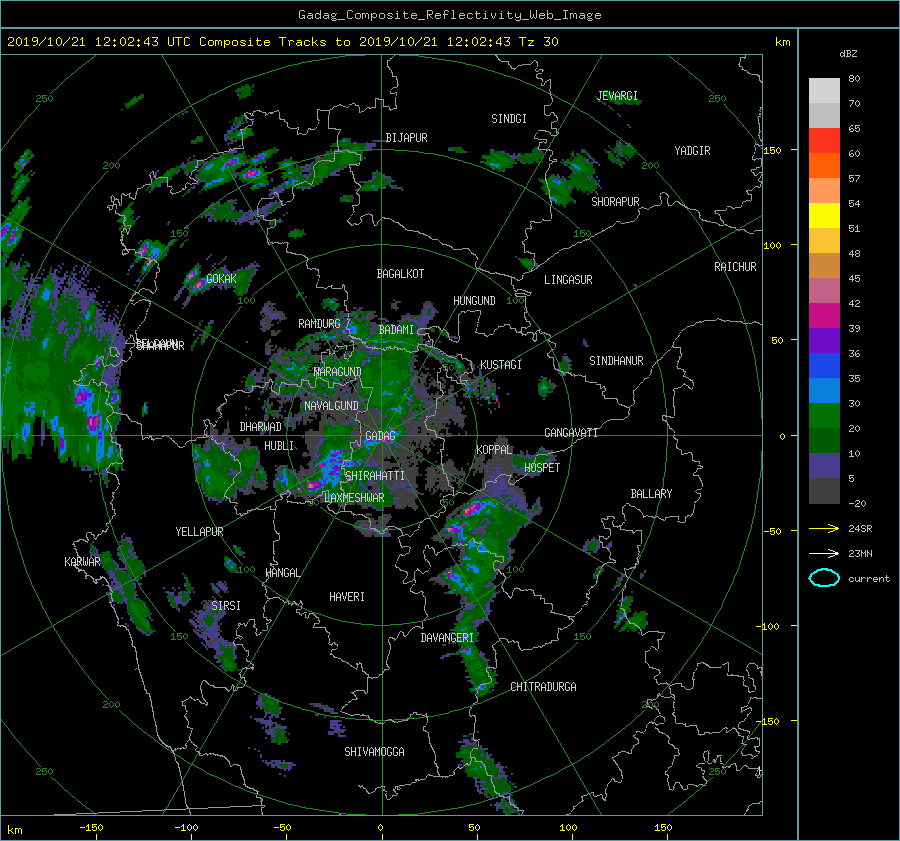Click the HUNGUND city label
The image size is (900, 841).
[474, 301]
